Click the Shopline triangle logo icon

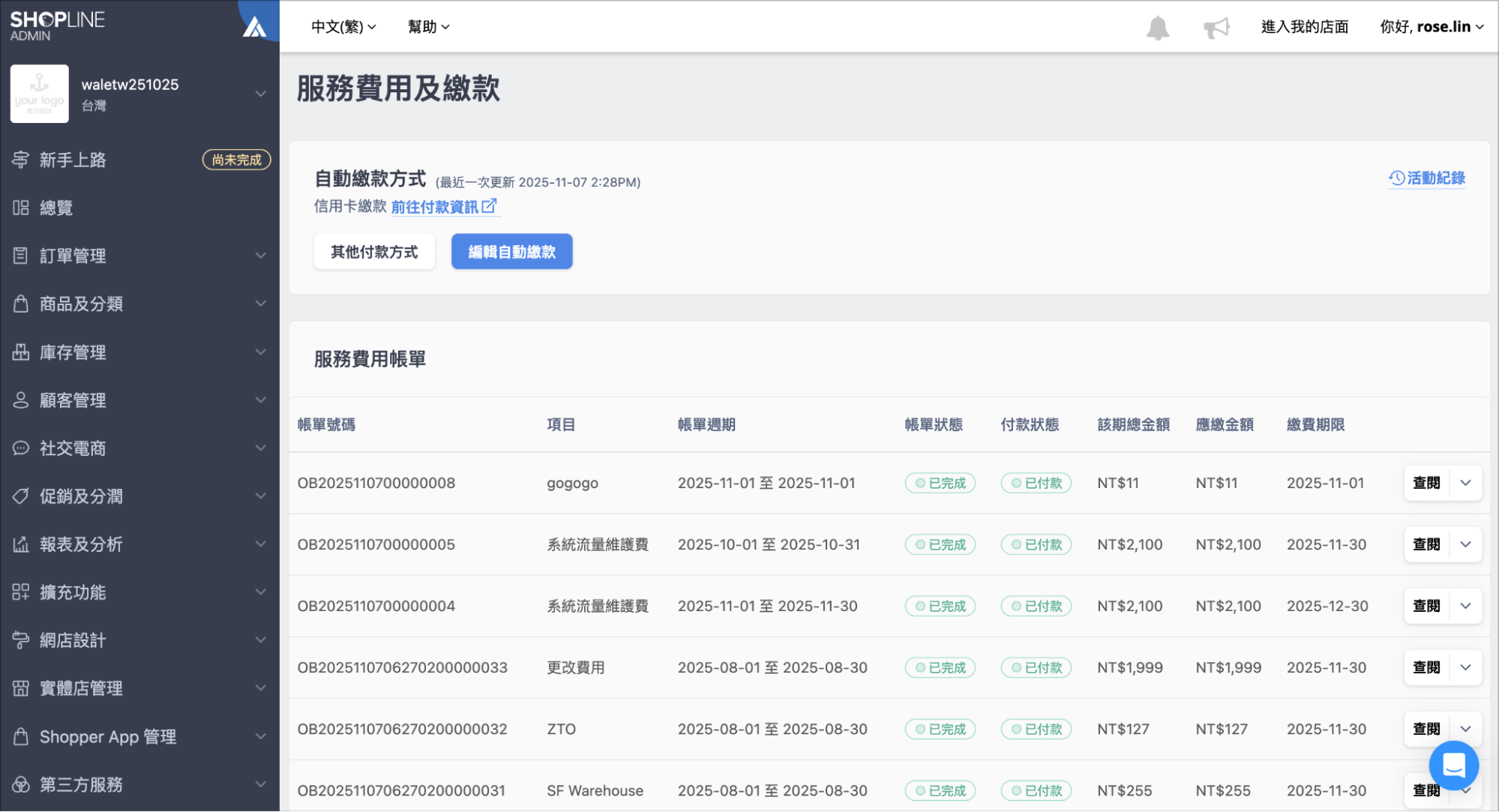click(255, 27)
